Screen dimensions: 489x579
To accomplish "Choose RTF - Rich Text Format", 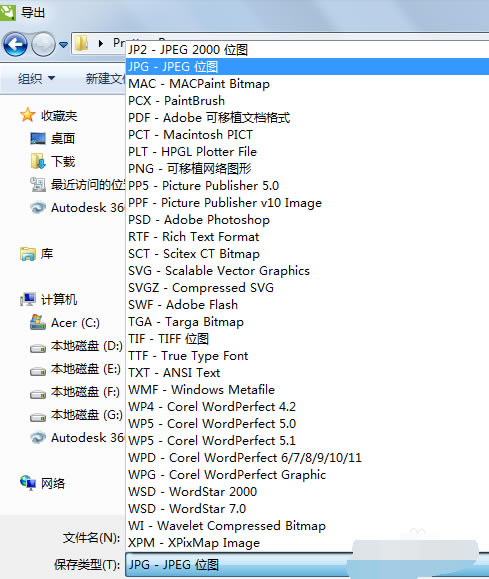I will click(x=307, y=236).
